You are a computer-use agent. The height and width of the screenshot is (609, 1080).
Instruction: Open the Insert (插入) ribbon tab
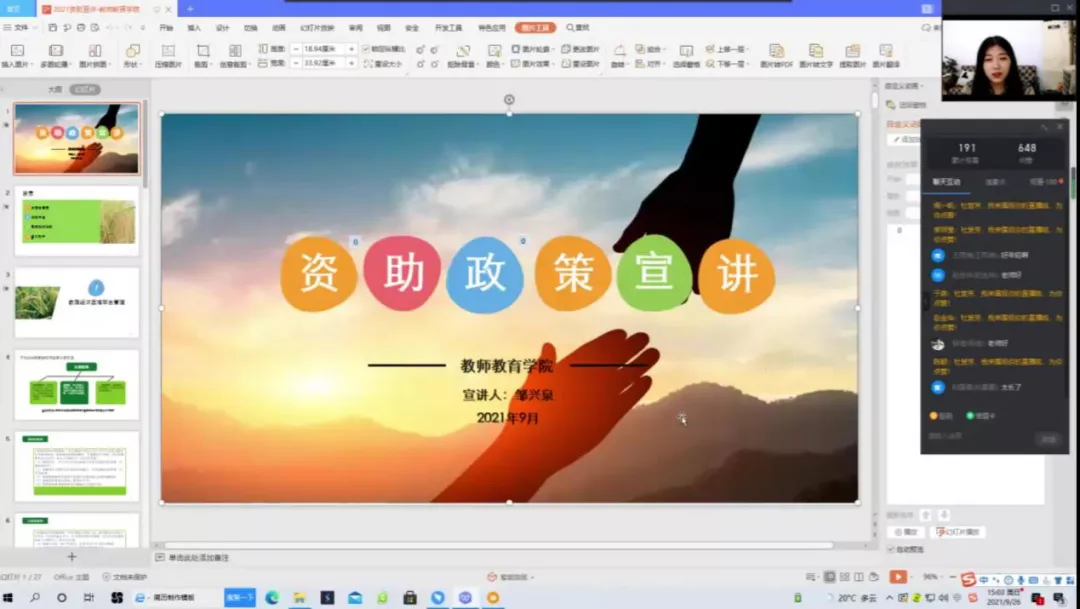194,28
